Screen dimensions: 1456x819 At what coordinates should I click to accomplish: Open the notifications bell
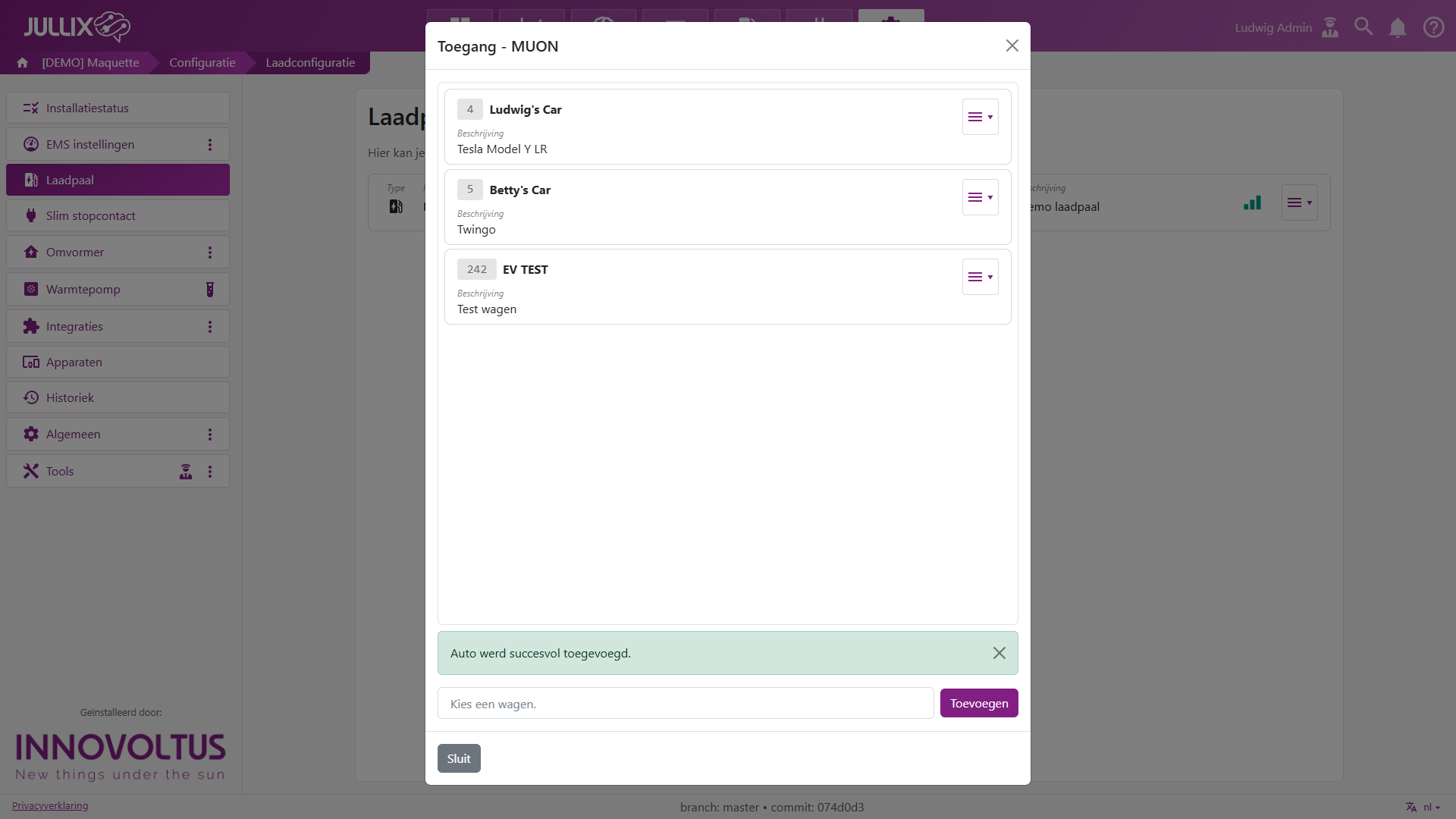pyautogui.click(x=1398, y=28)
